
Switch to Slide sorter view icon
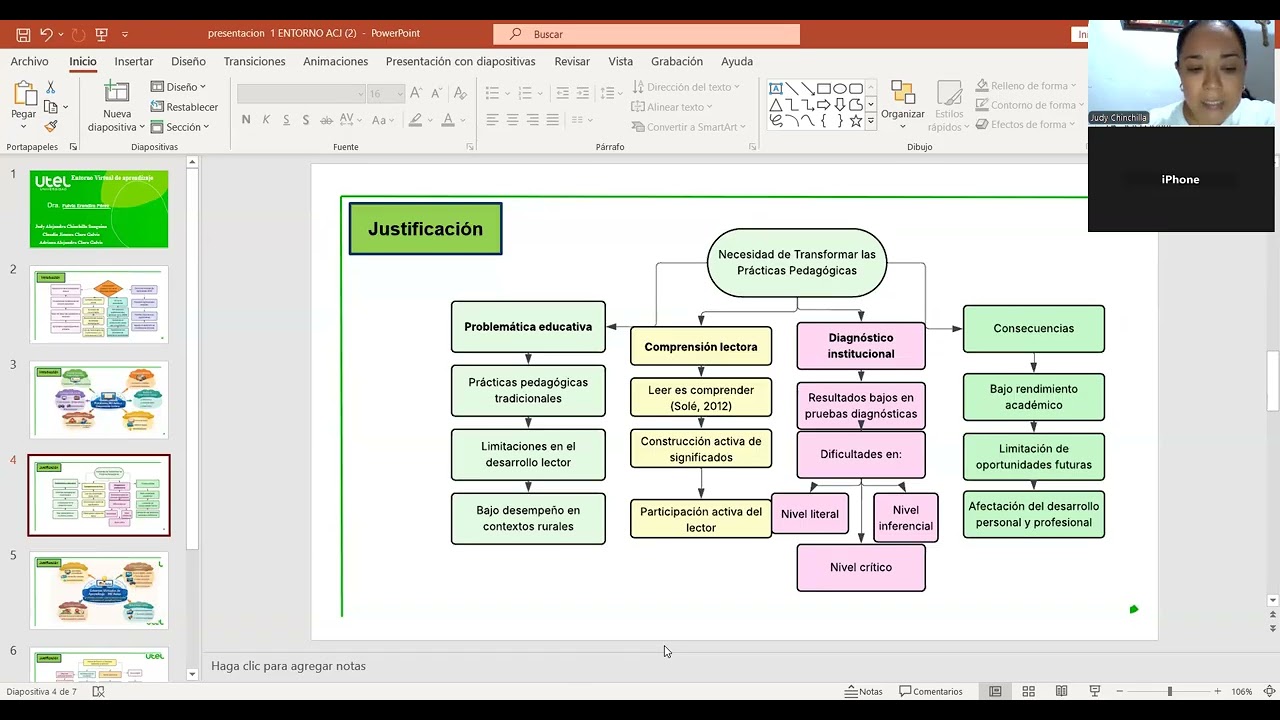click(1029, 691)
